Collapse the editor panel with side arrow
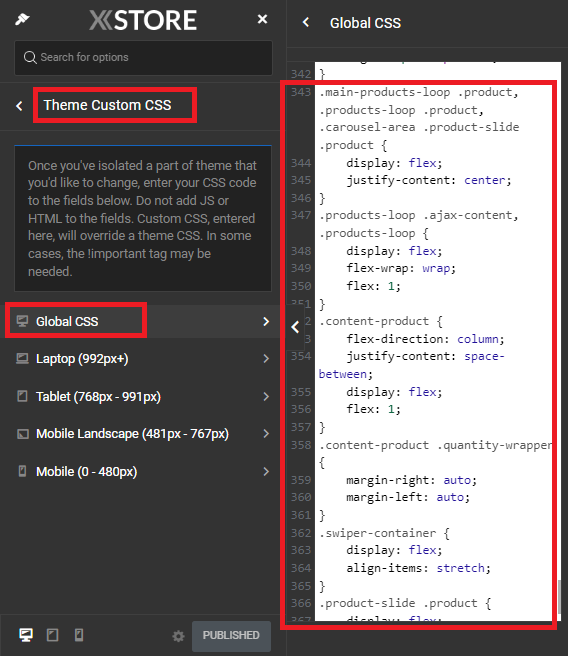Image resolution: width=568 pixels, height=656 pixels. point(296,327)
